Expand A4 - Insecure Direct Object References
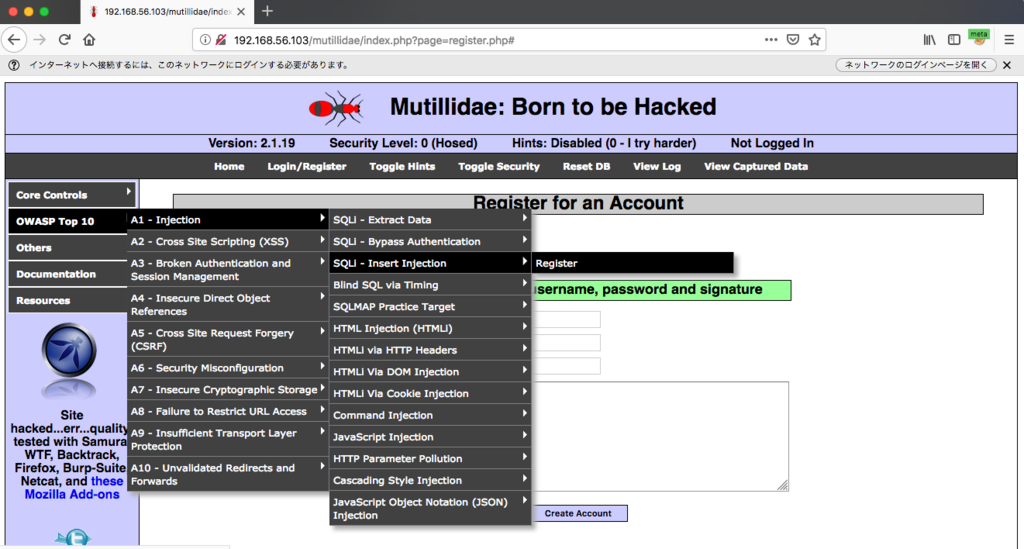The height and width of the screenshot is (549, 1024). [228, 304]
